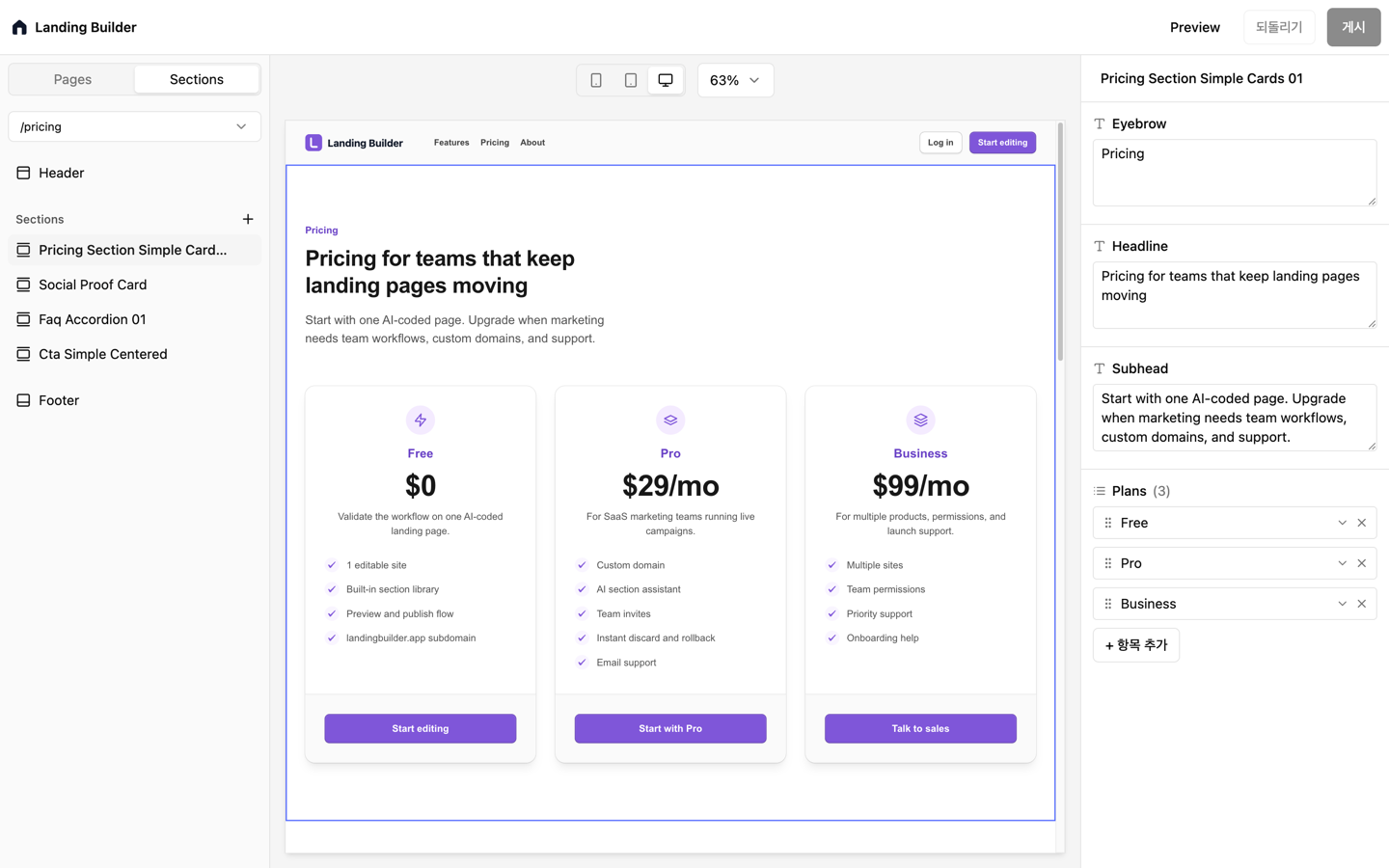This screenshot has width=1389, height=868.
Task: Click the layers icon on Business card
Action: coord(920,420)
